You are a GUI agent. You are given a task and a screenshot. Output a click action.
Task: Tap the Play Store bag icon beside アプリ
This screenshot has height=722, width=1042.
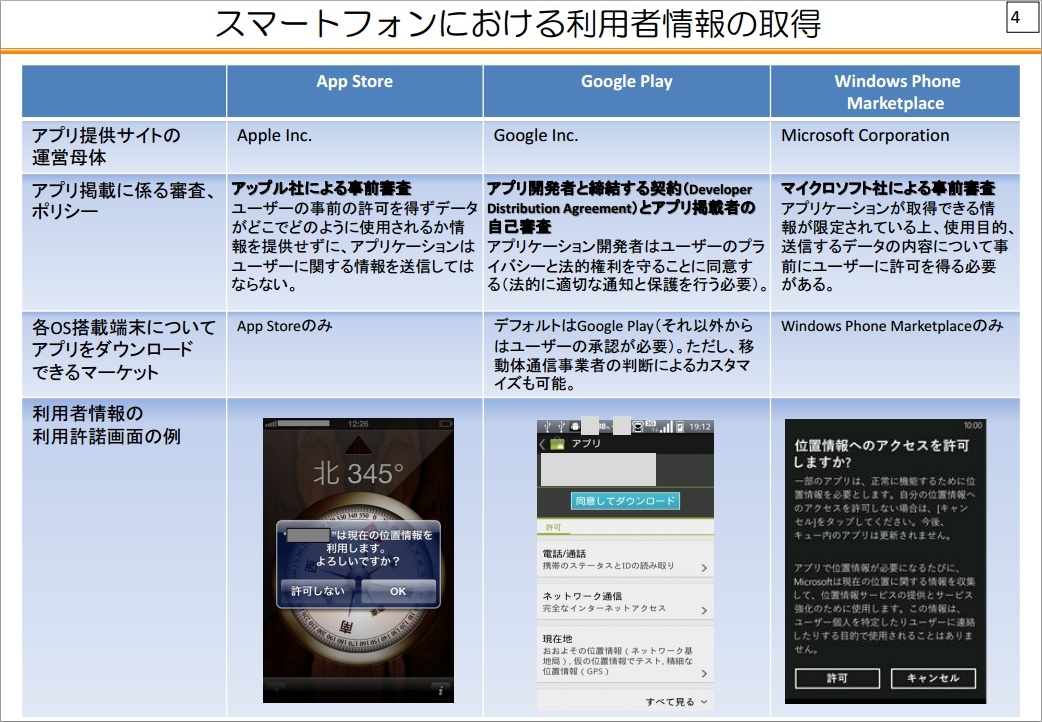click(x=557, y=443)
